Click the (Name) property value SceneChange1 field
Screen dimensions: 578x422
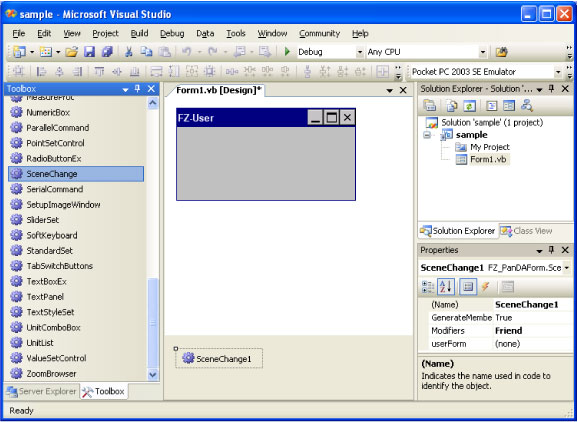[x=533, y=305]
